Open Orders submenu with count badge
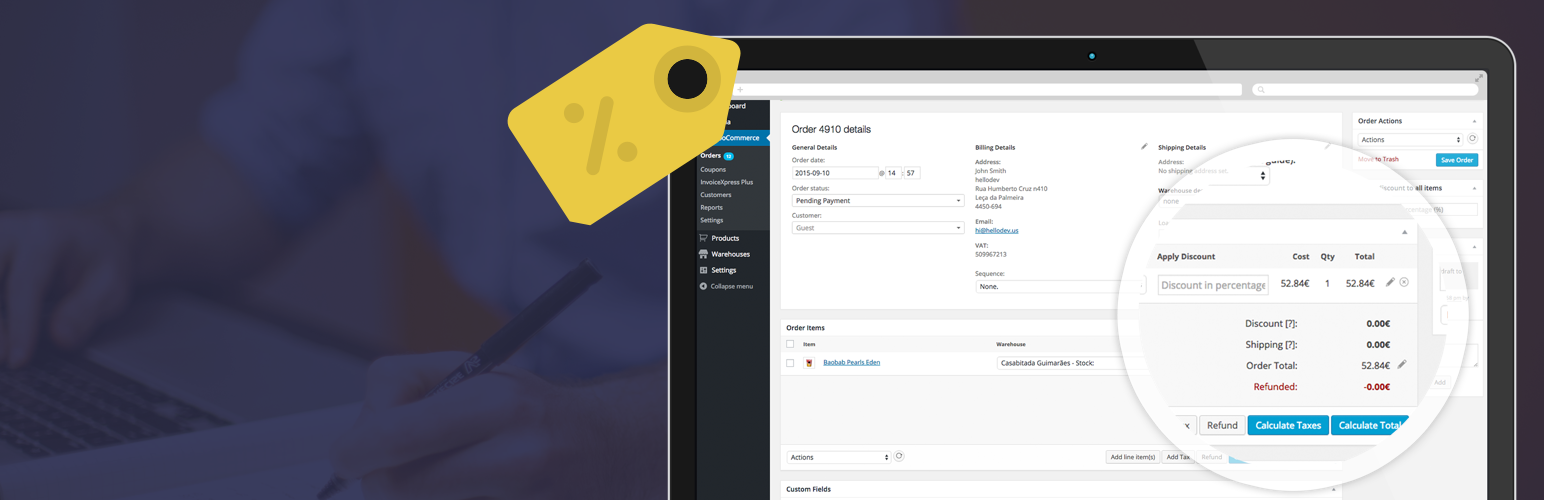1544x500 pixels. tap(717, 156)
